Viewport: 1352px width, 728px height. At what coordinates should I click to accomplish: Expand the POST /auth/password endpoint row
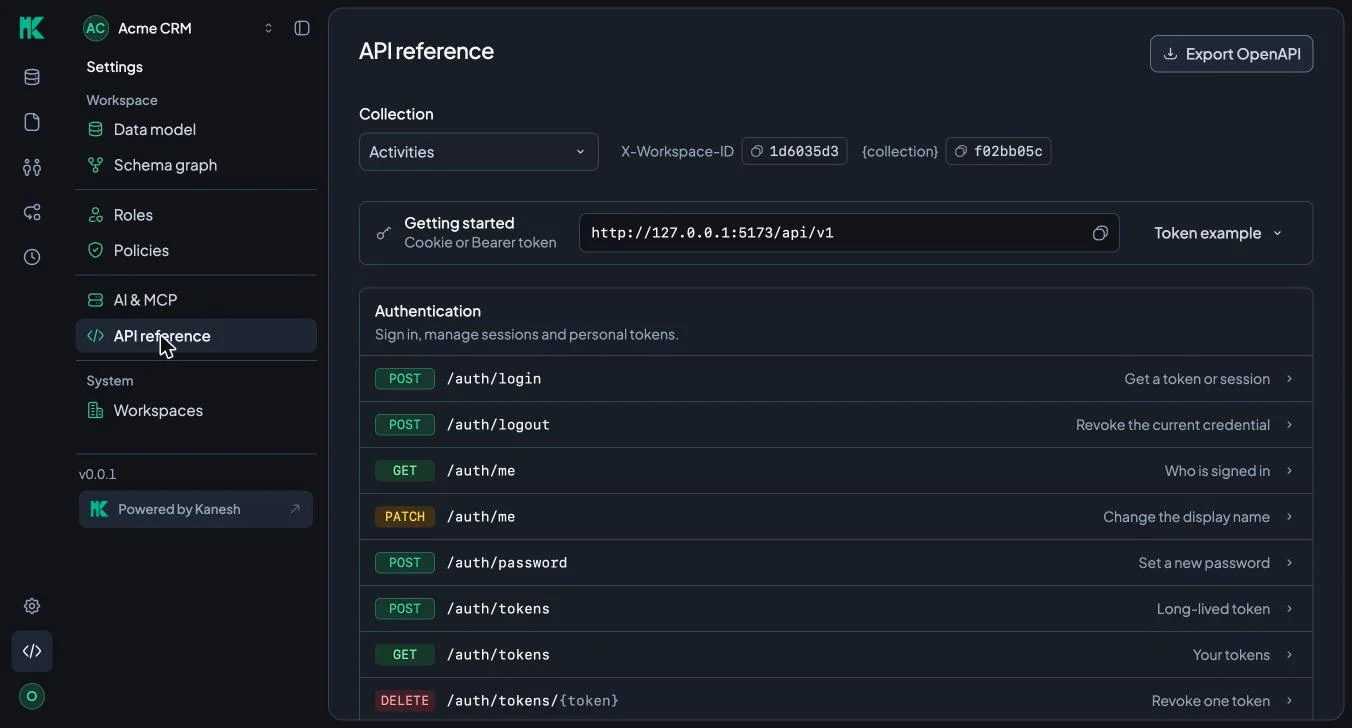836,563
